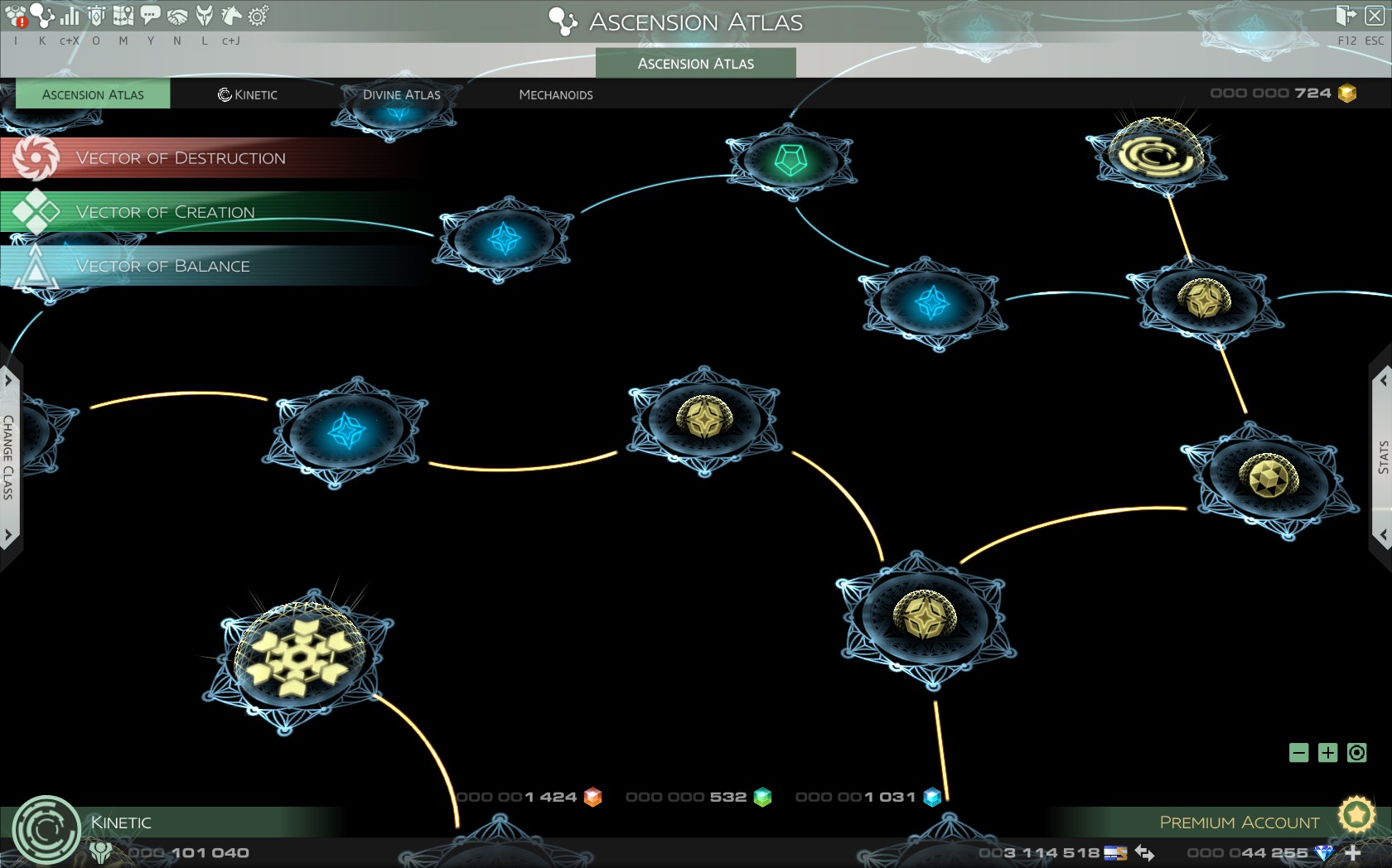Viewport: 1392px width, 868px height.
Task: Open the banner icon with hotkey O
Action: coord(96,16)
